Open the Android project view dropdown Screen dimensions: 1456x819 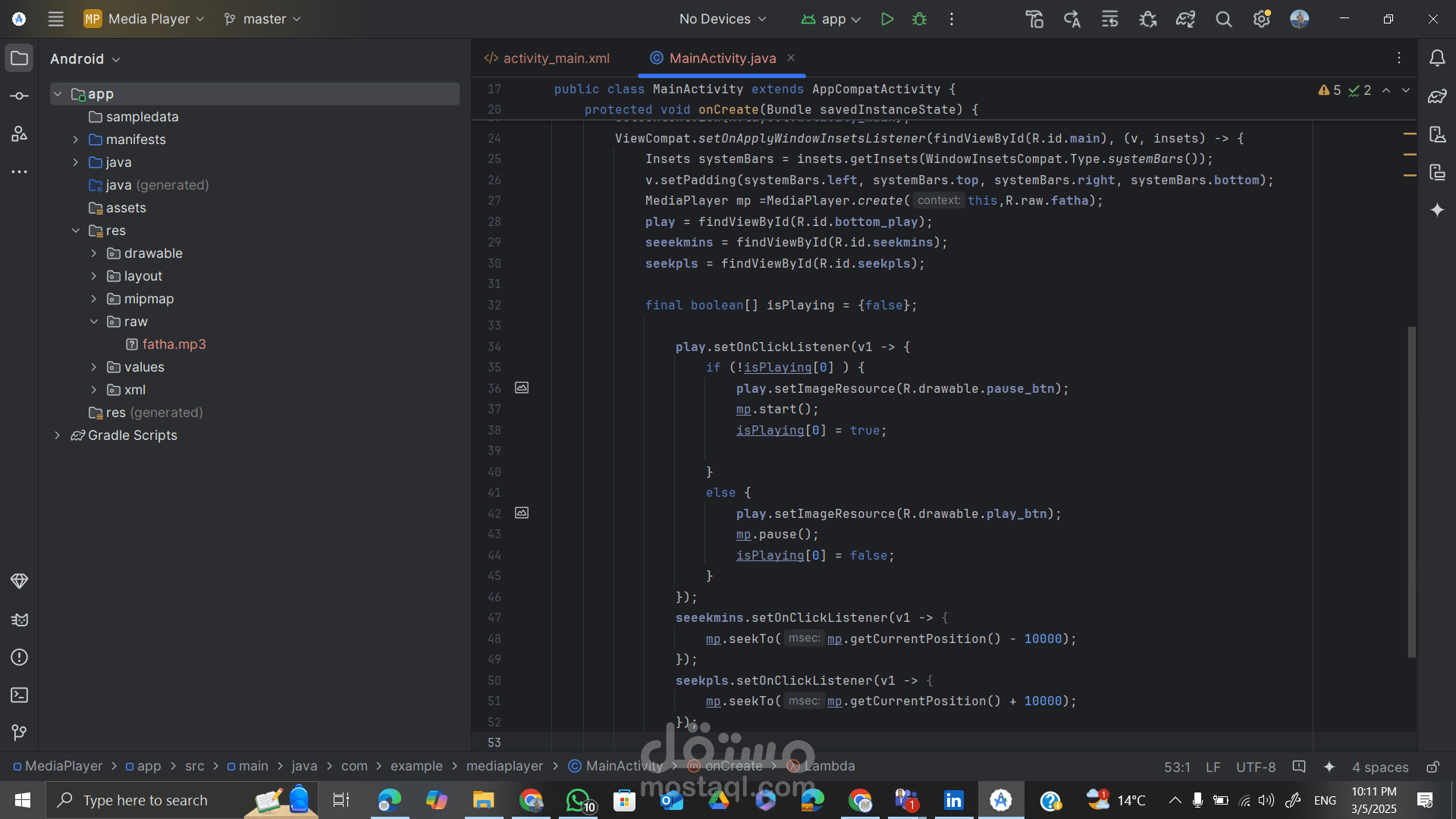tap(85, 59)
